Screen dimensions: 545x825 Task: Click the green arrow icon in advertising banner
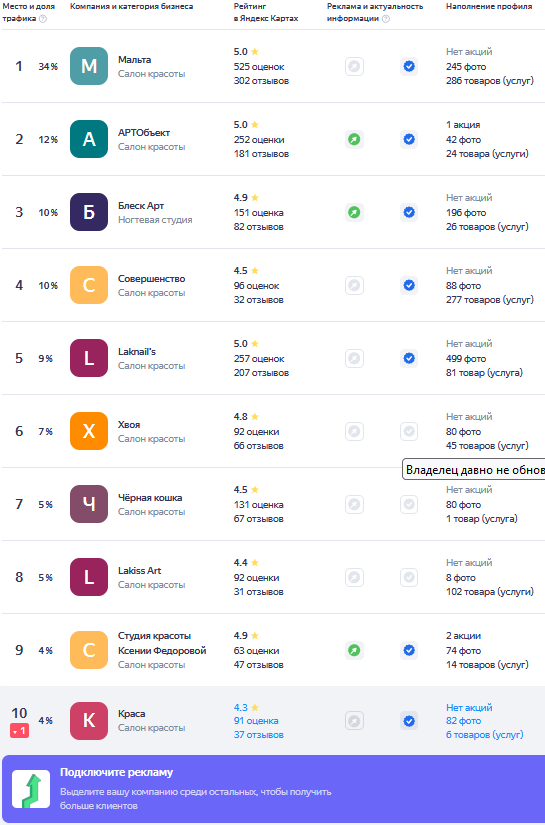coord(31,789)
